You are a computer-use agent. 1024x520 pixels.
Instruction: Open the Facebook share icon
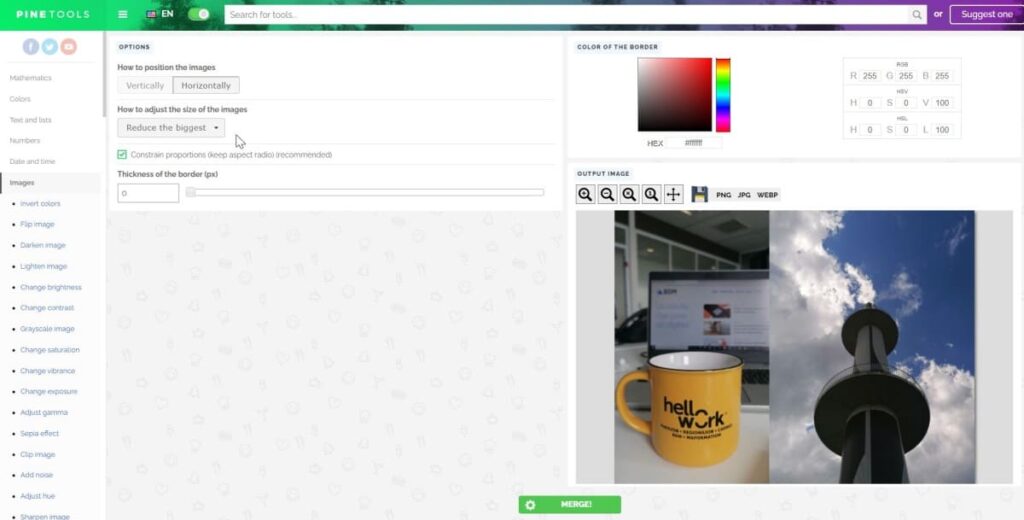click(31, 46)
